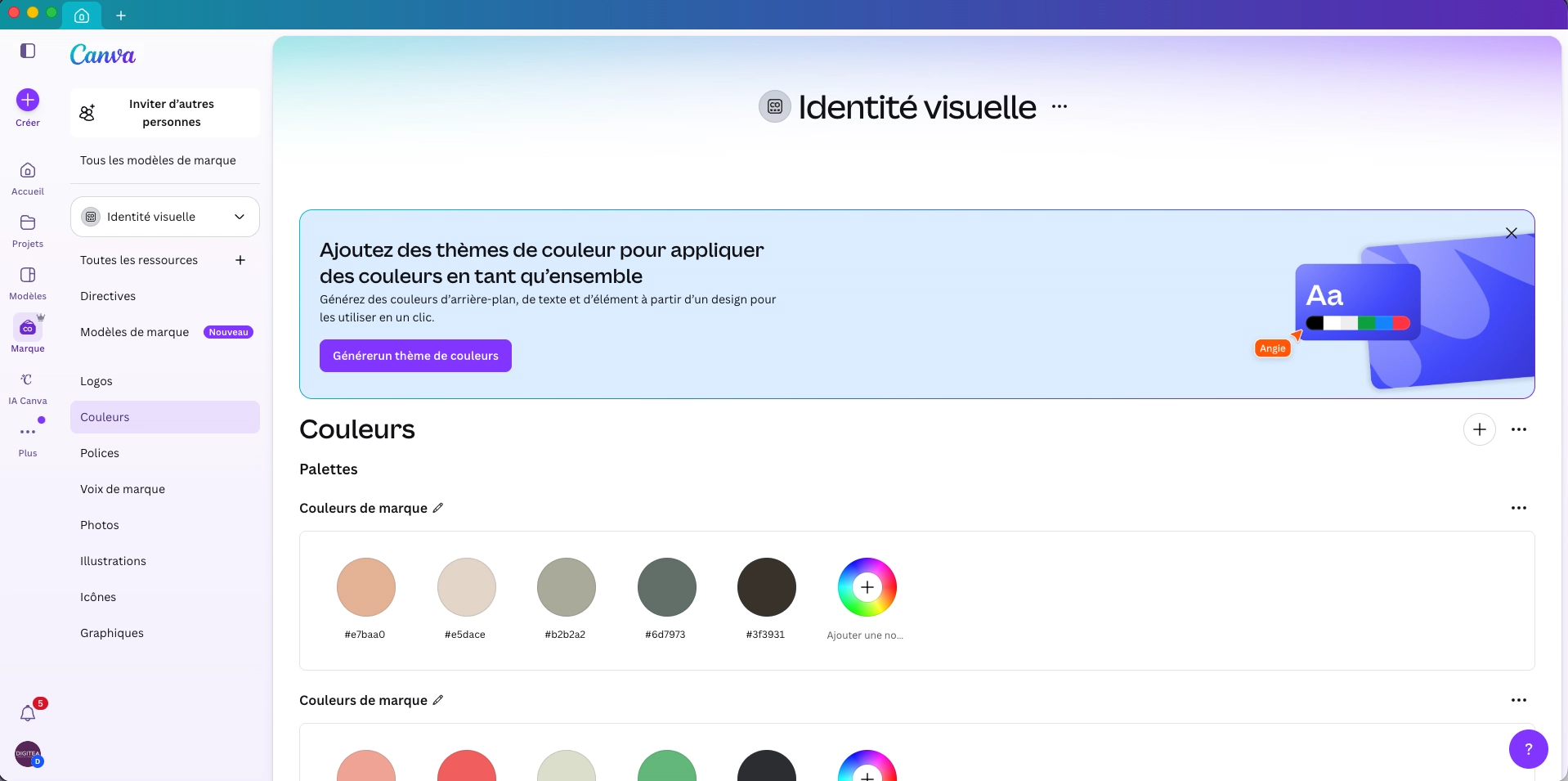
Task: Click the Ajouter une no... label
Action: click(x=865, y=635)
